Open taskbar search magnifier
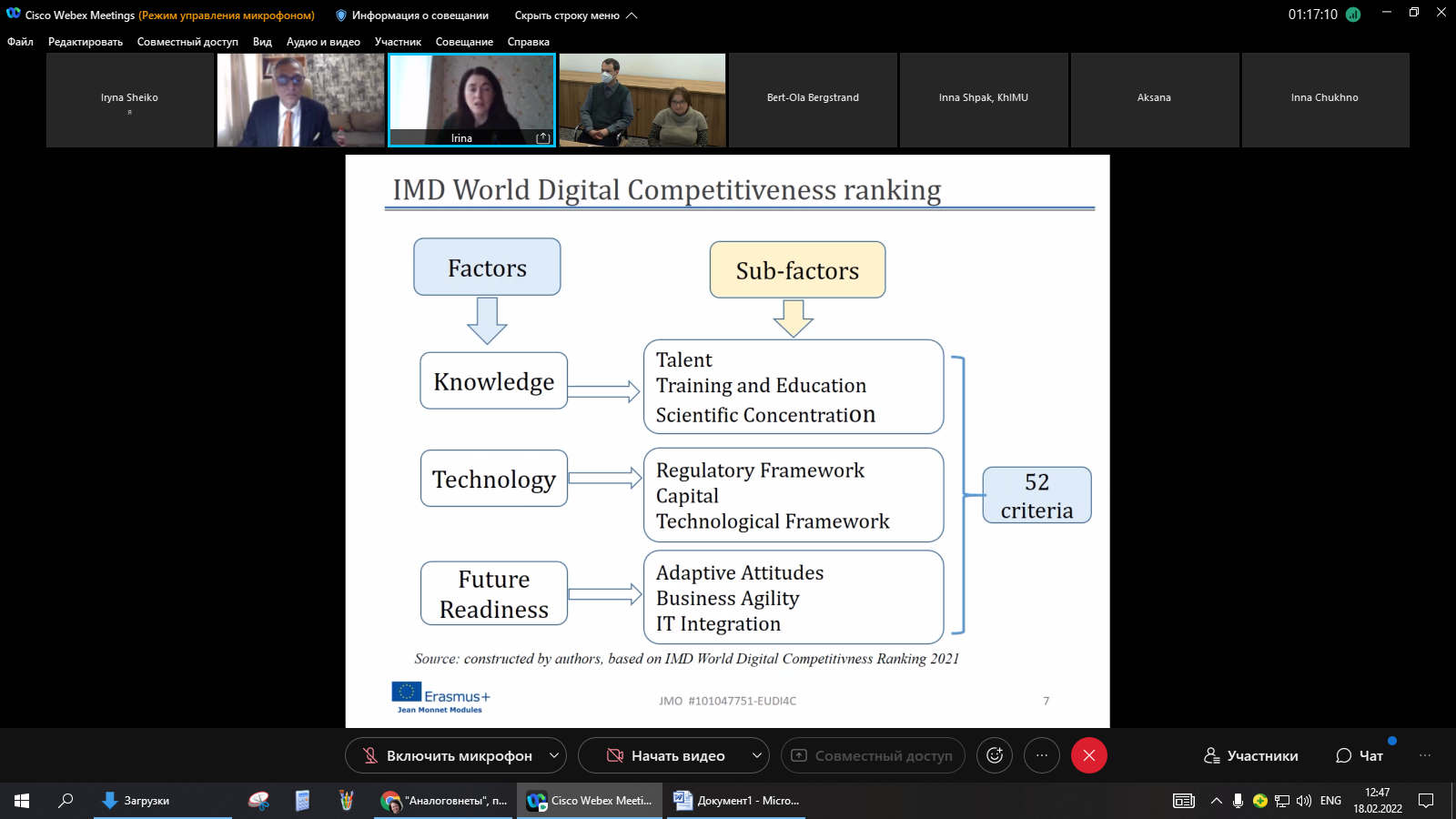The height and width of the screenshot is (819, 1456). tap(66, 801)
